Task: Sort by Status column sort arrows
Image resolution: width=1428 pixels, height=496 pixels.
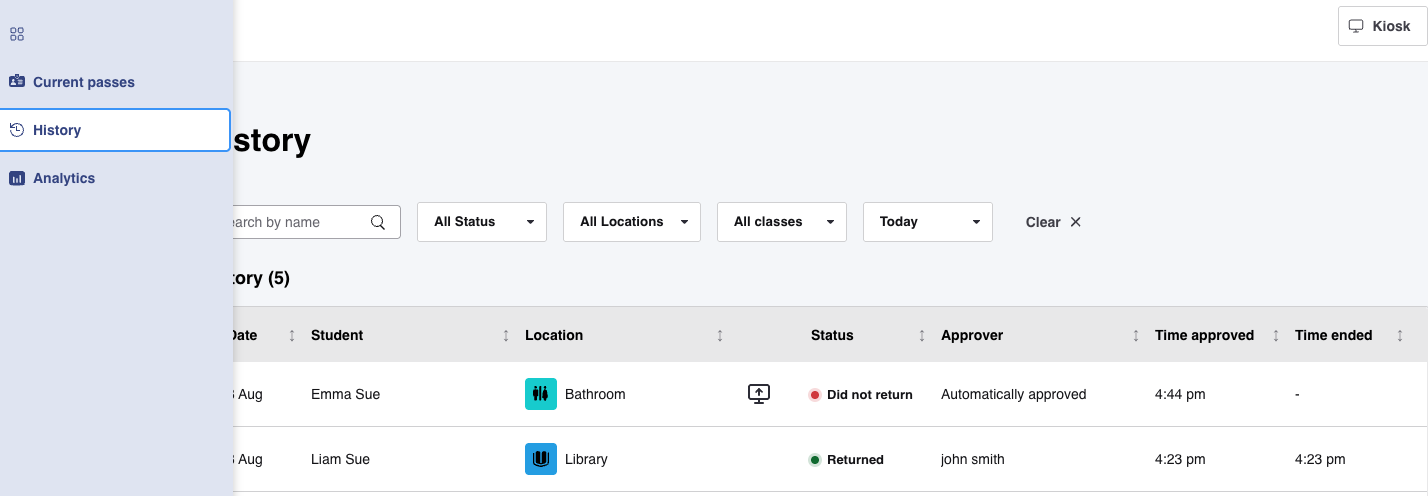Action: coord(922,336)
